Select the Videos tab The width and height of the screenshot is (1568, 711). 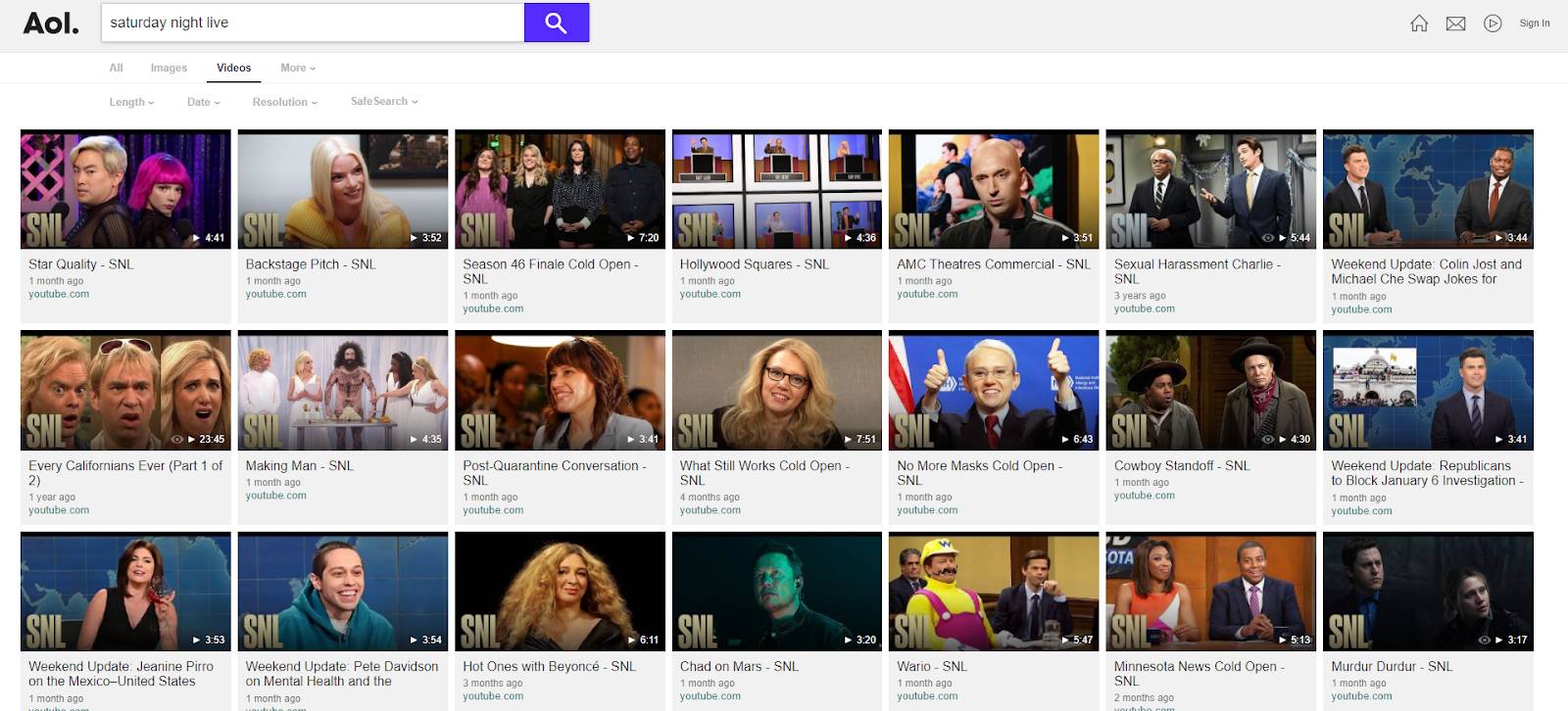coord(233,68)
